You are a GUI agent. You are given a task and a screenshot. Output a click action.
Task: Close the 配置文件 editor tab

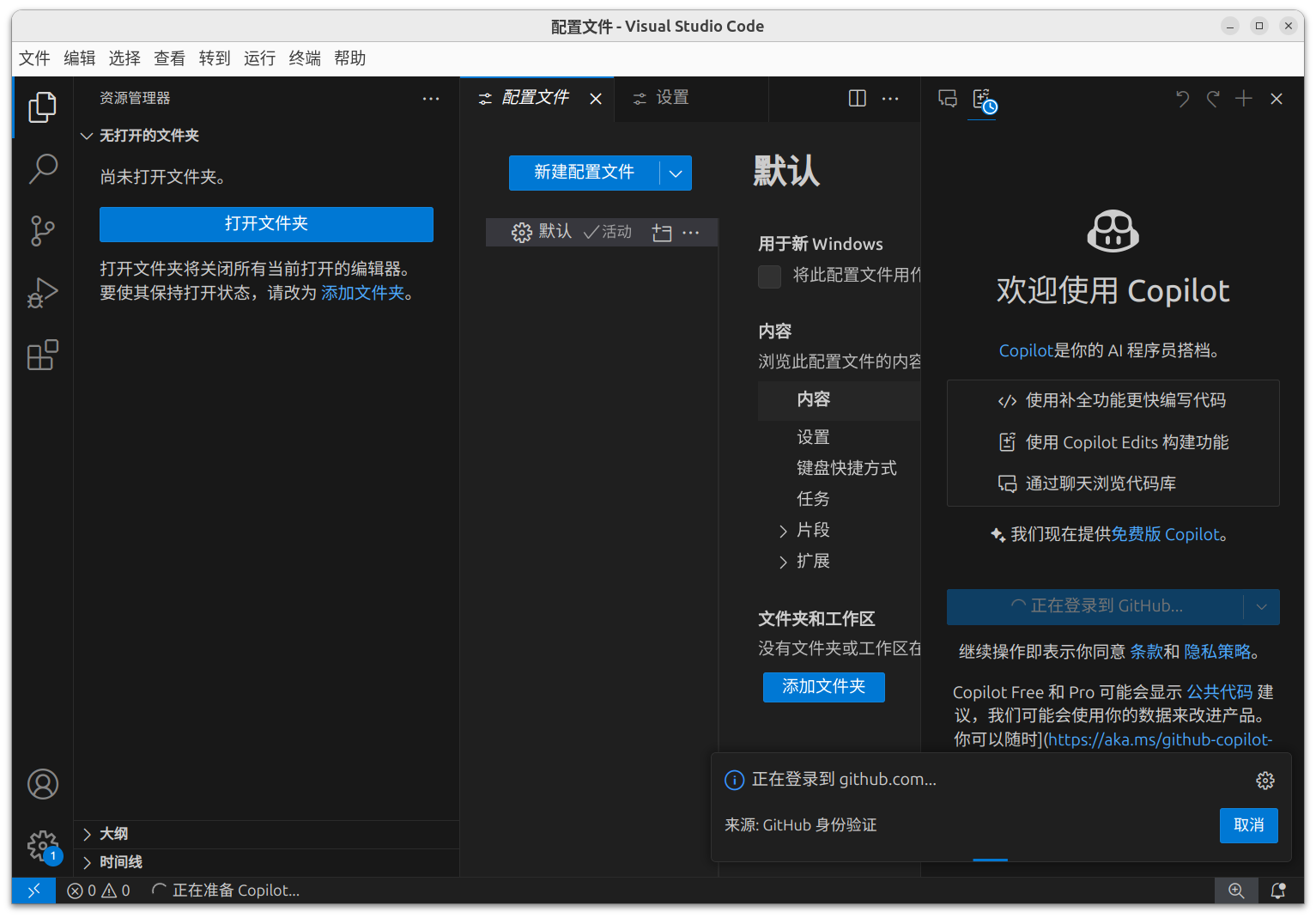tap(596, 99)
